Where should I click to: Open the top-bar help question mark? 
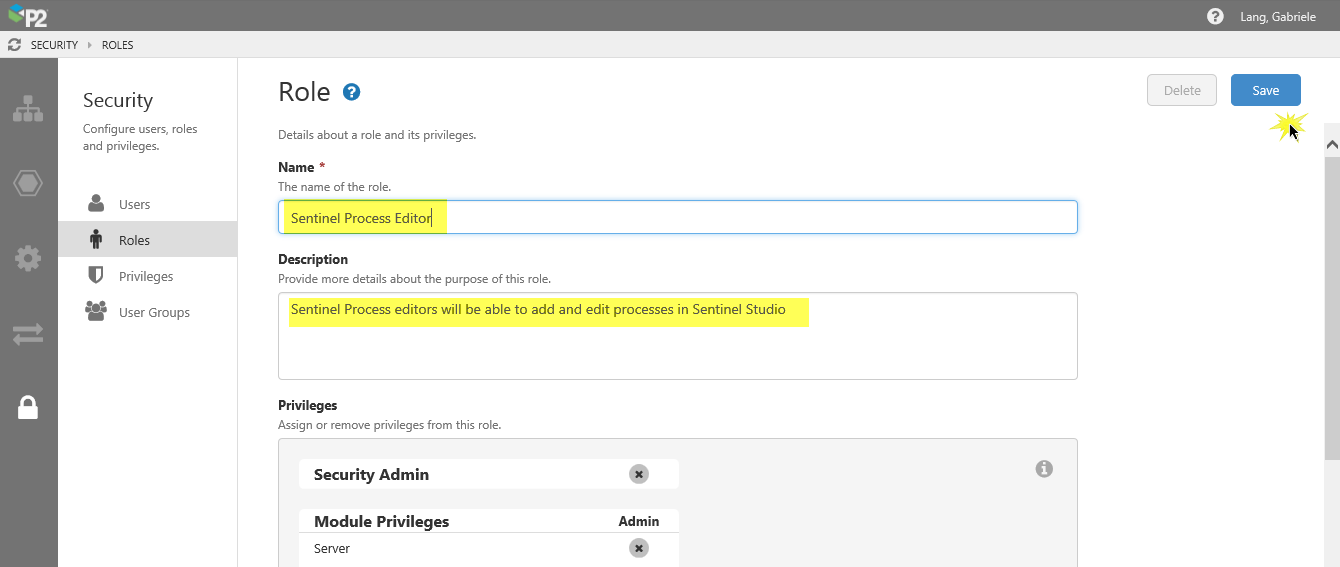click(x=1215, y=17)
